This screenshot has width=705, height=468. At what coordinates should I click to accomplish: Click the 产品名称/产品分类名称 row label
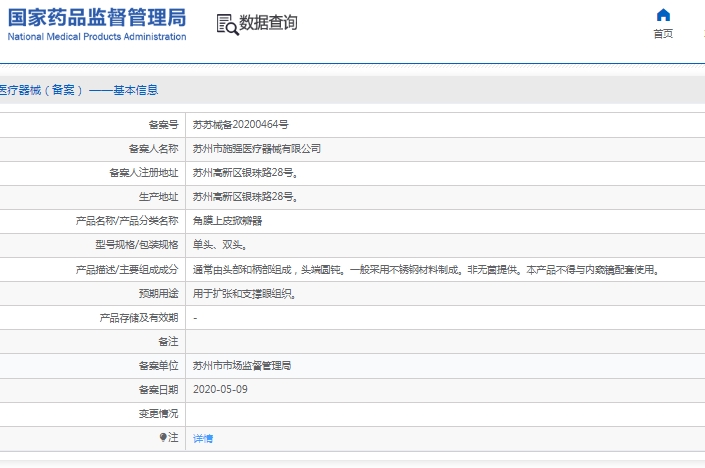click(x=127, y=221)
